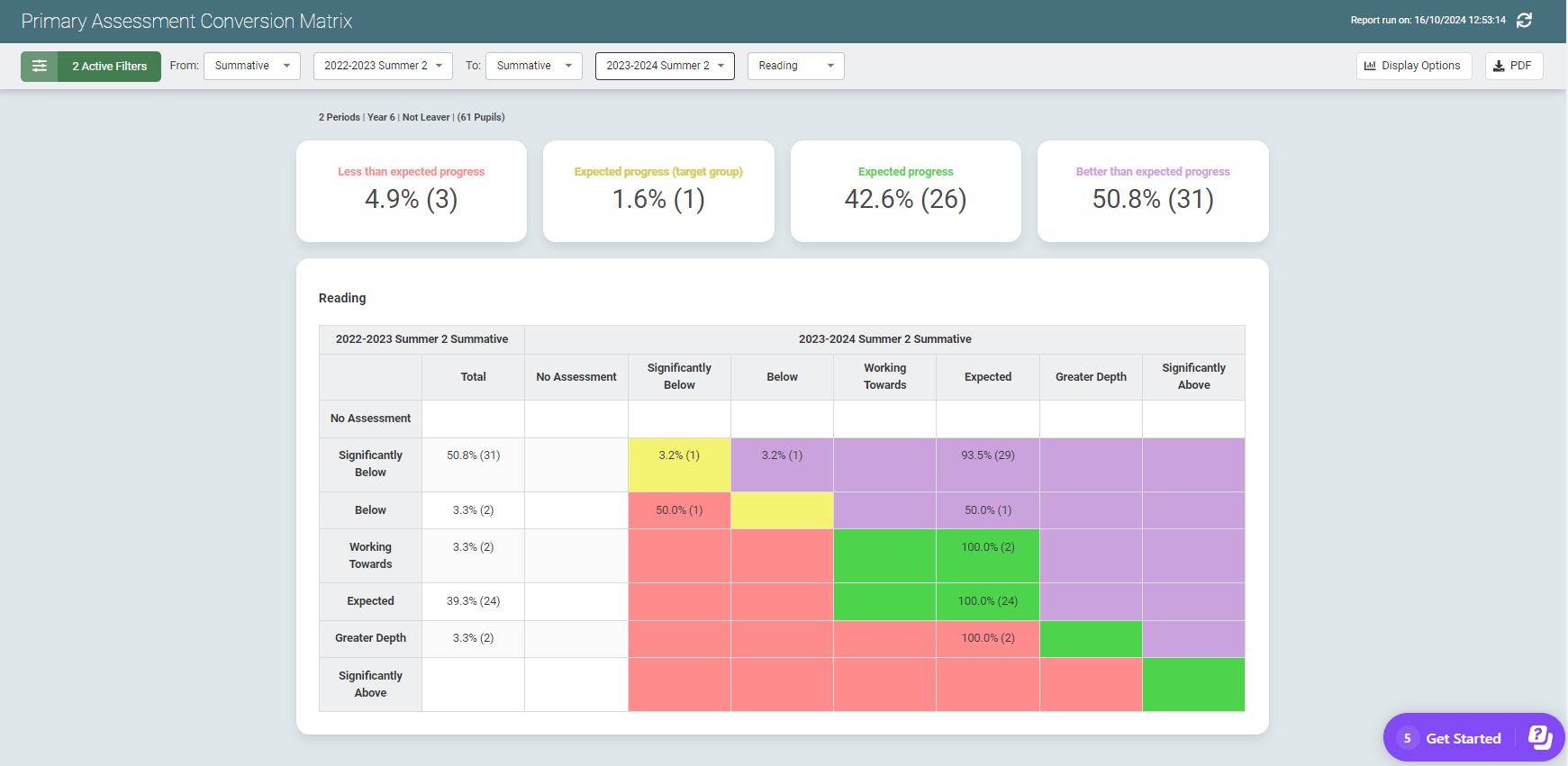Select the Less than expected progress card
This screenshot has height=766, width=1568.
coord(412,191)
